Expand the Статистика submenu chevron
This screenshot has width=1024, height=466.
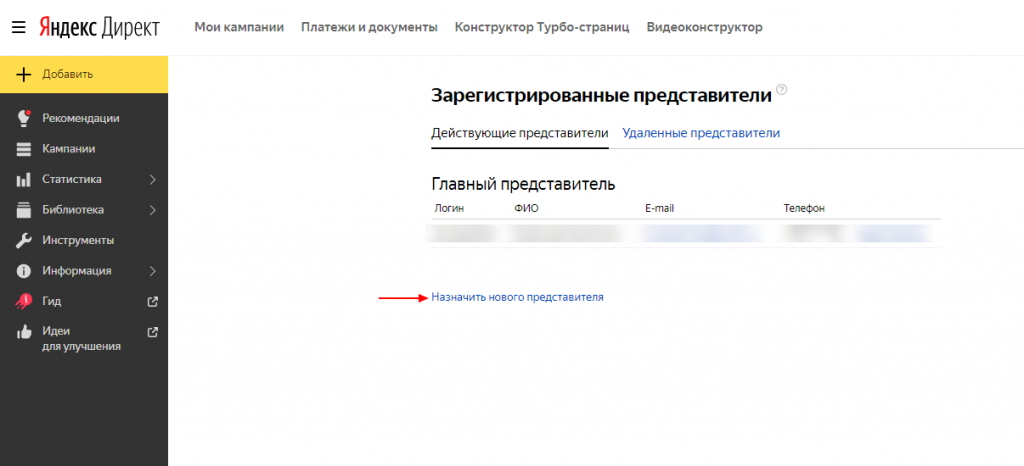pos(153,179)
